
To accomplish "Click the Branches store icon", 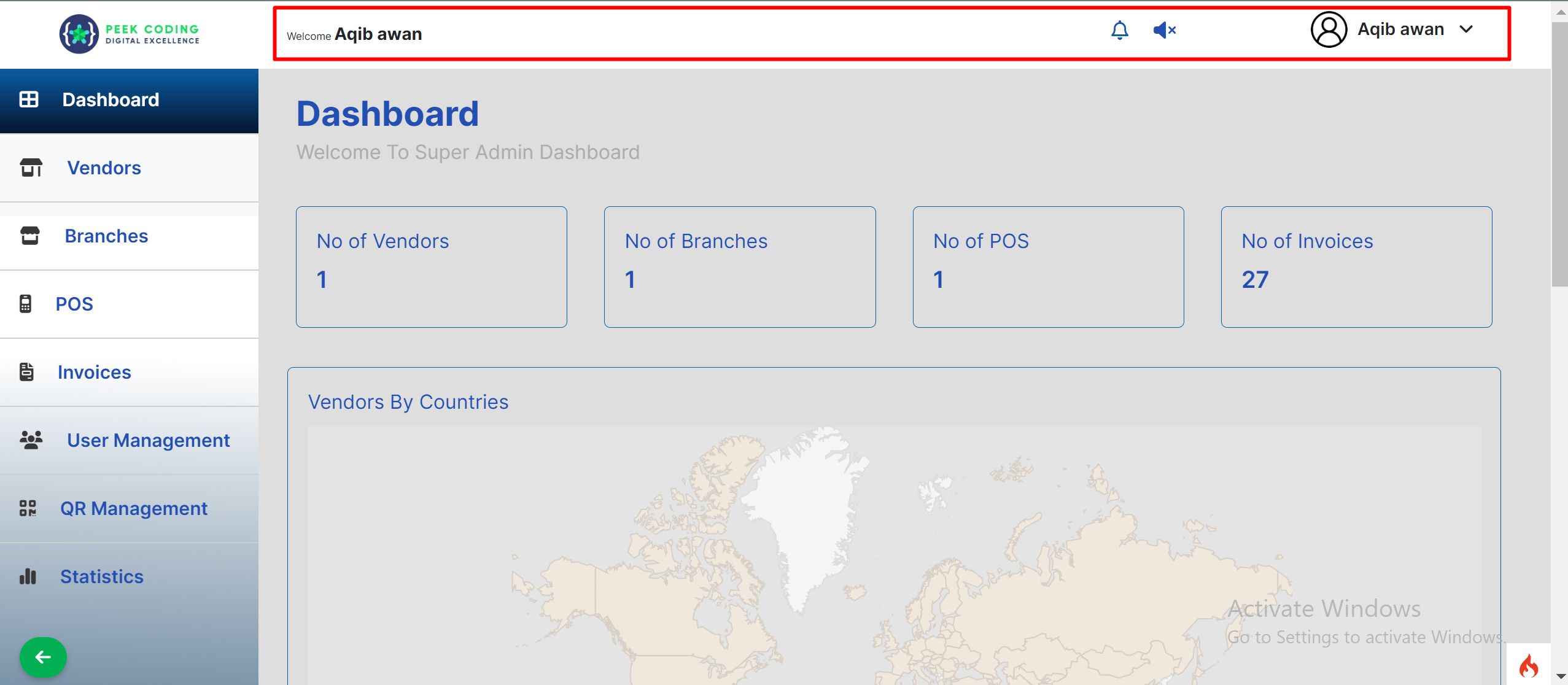I will 30,236.
